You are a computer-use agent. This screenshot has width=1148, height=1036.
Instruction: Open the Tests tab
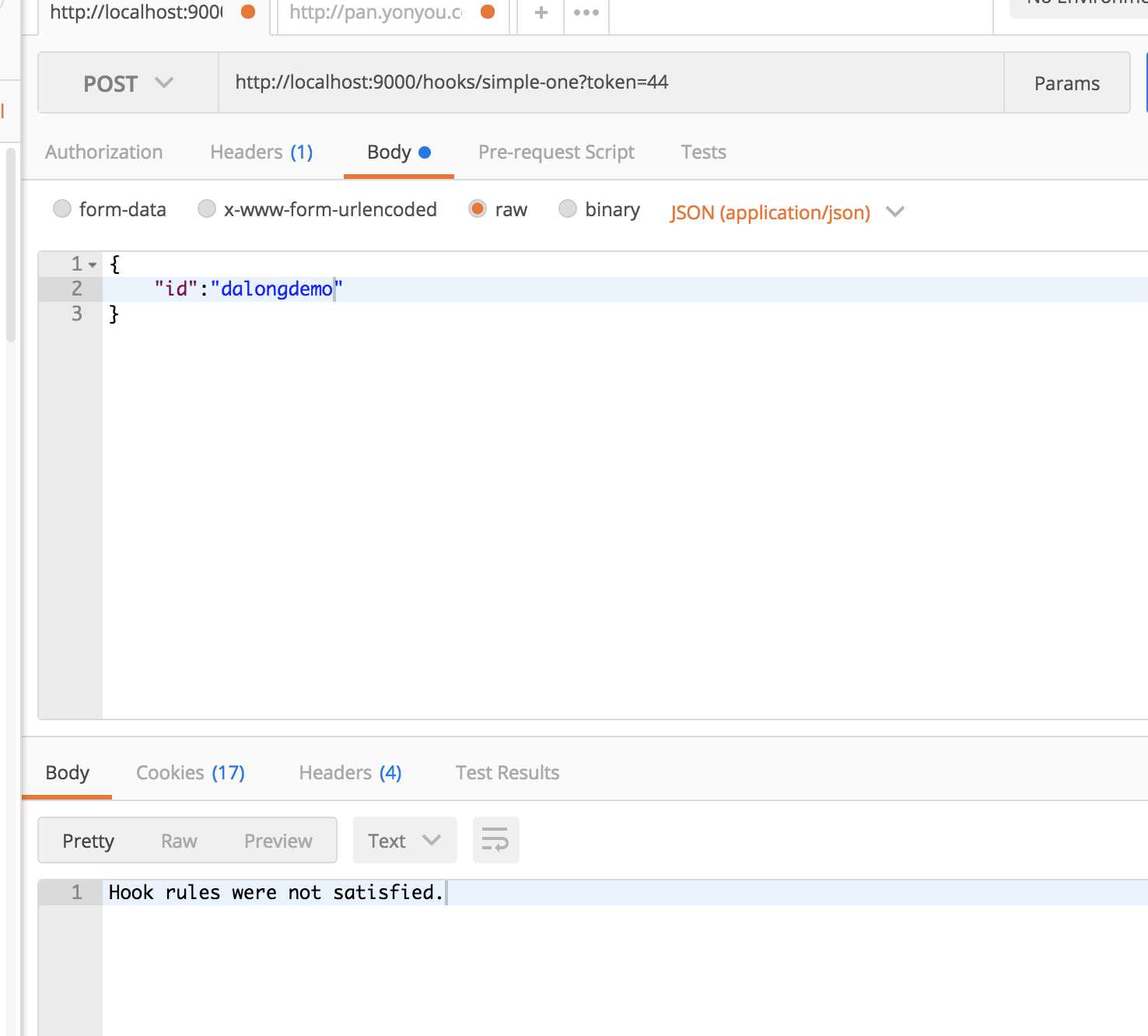[x=704, y=152]
